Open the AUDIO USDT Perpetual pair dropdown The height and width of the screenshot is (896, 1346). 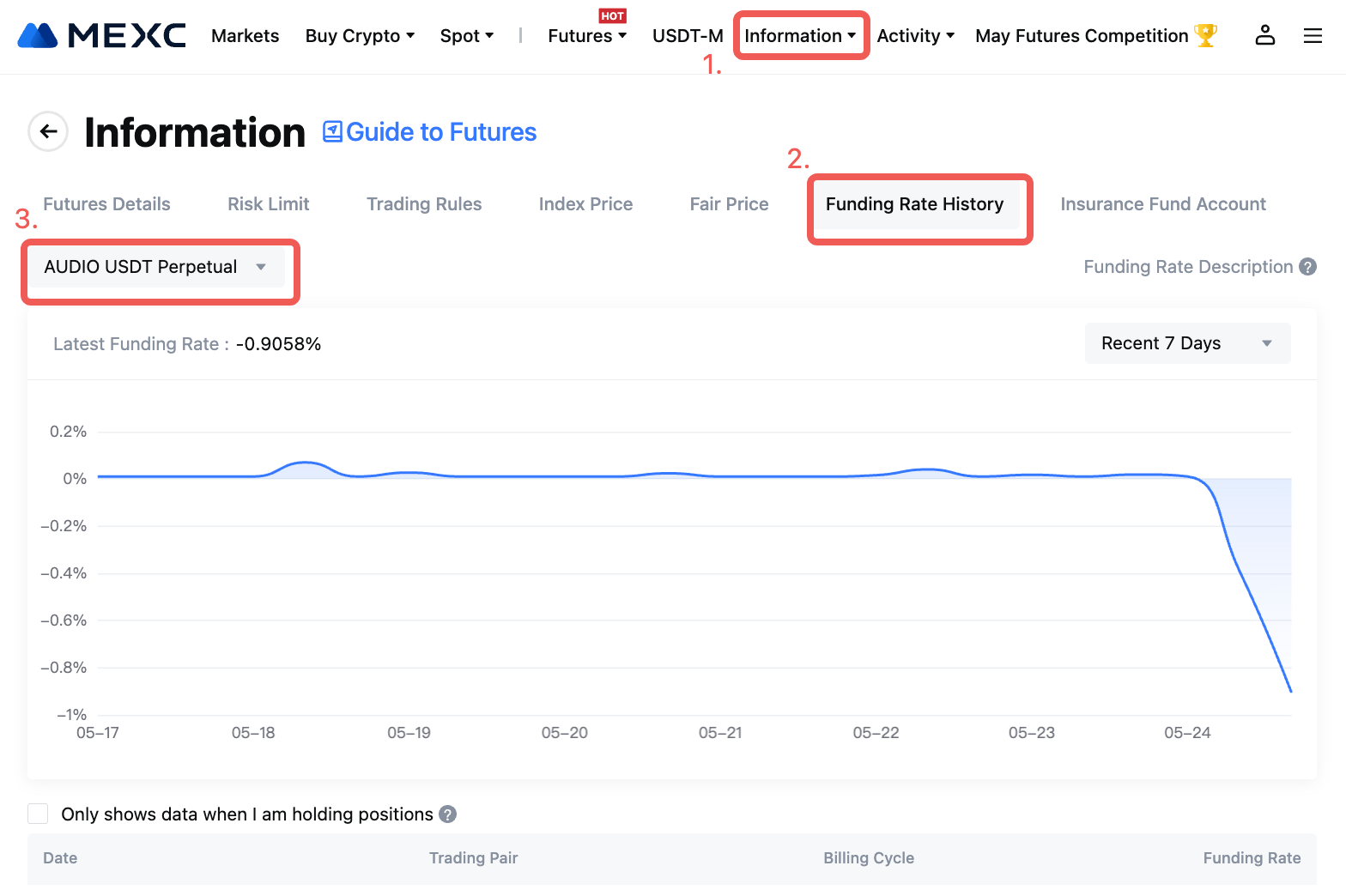click(155, 267)
